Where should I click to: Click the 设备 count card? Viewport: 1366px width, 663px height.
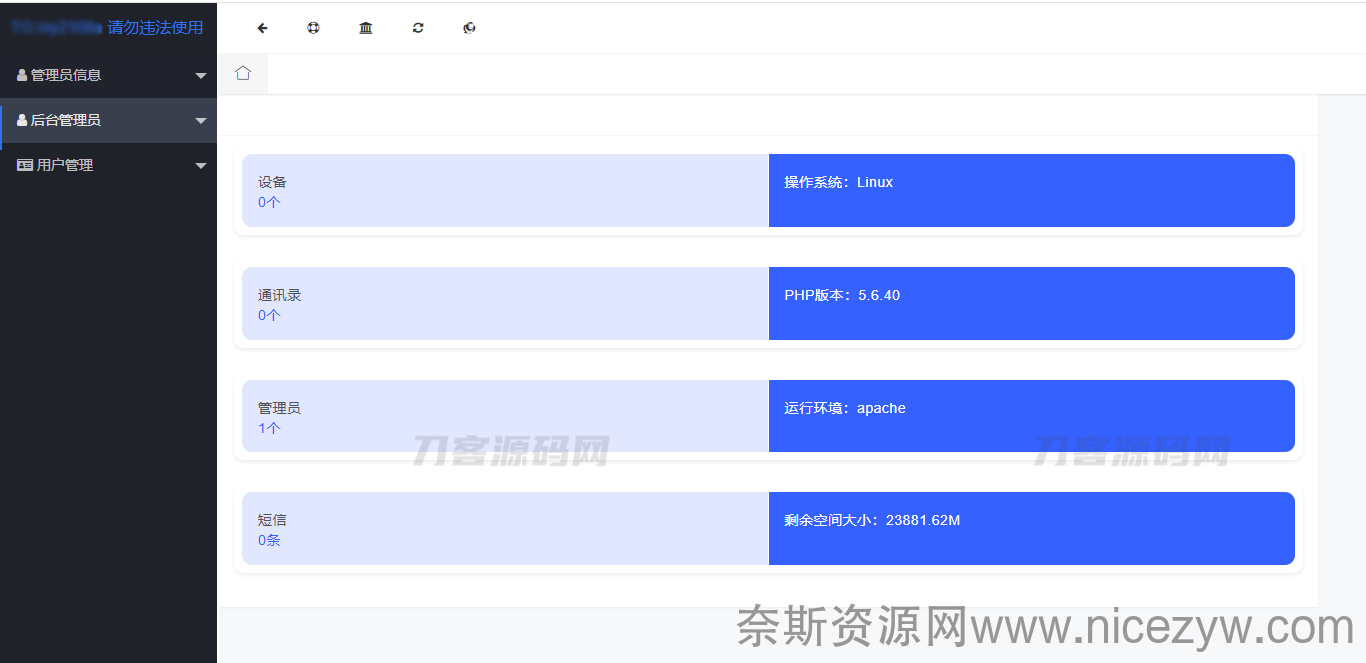point(505,191)
